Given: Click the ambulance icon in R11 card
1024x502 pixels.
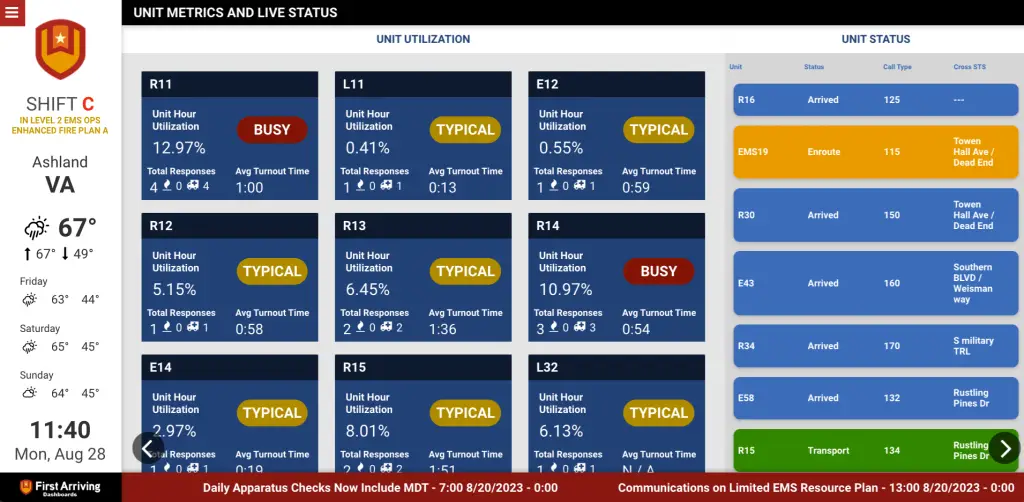Looking at the screenshot, I should pyautogui.click(x=192, y=186).
